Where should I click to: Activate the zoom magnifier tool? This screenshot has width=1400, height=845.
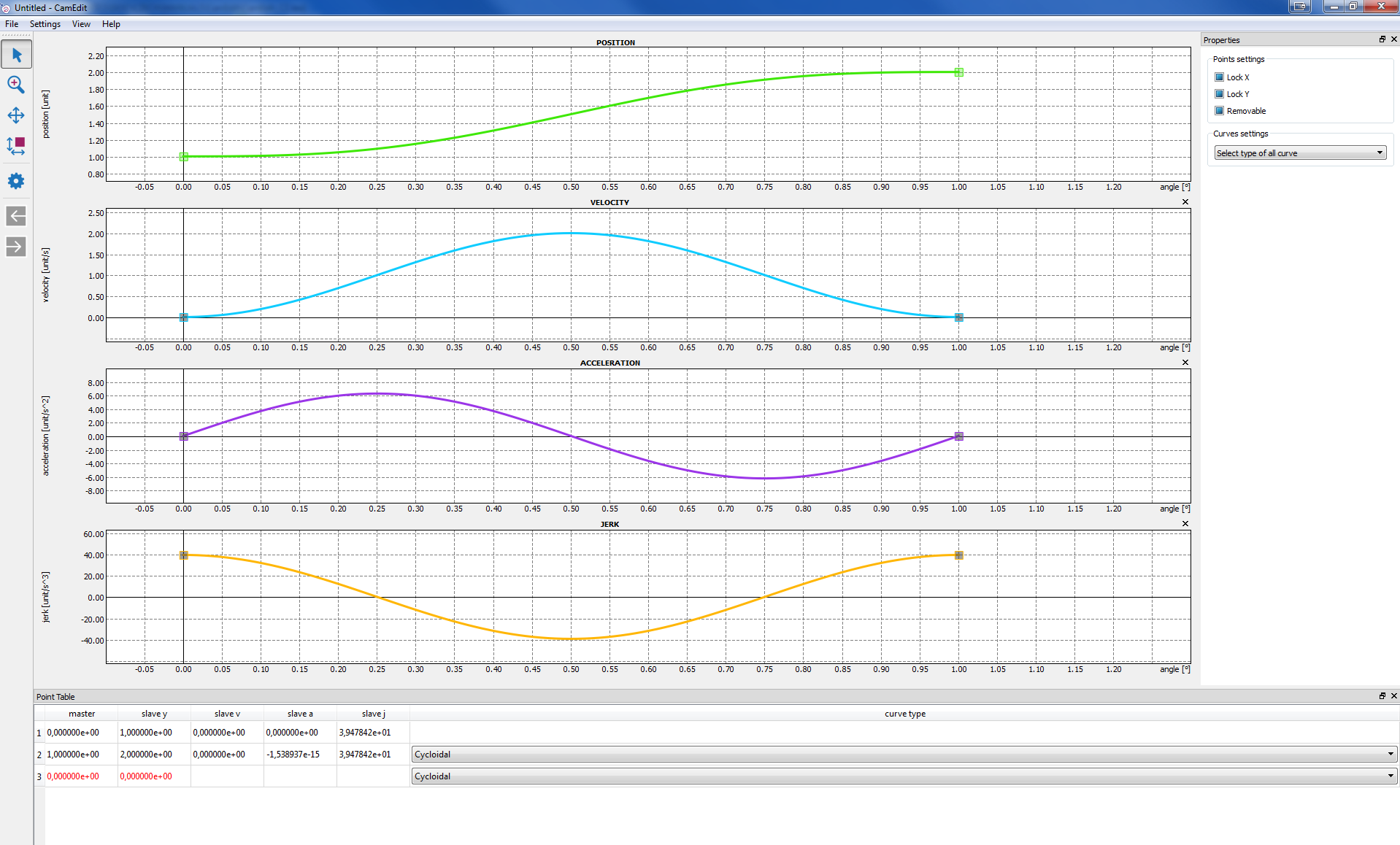16,85
